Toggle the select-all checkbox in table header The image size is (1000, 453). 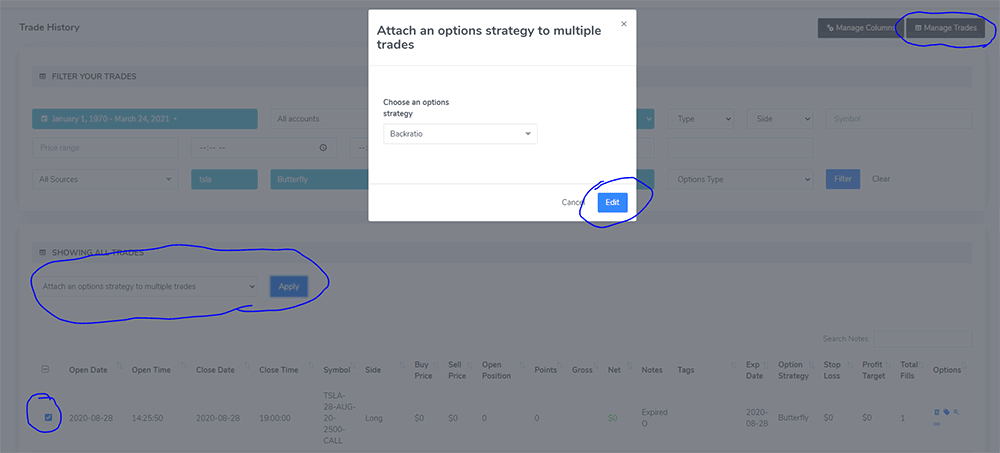point(45,369)
